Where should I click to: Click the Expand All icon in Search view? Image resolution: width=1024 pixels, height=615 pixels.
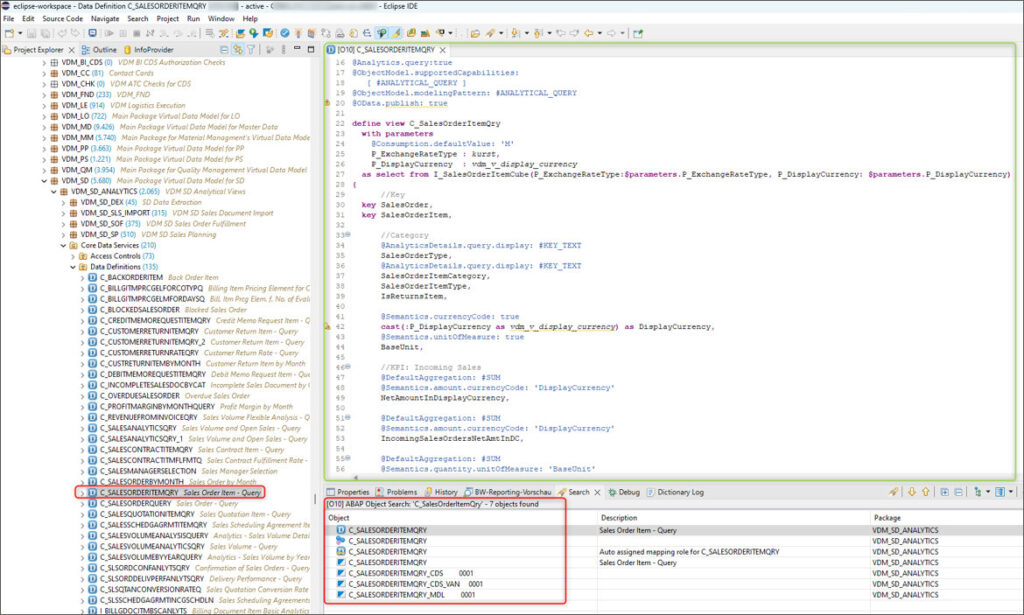945,490
